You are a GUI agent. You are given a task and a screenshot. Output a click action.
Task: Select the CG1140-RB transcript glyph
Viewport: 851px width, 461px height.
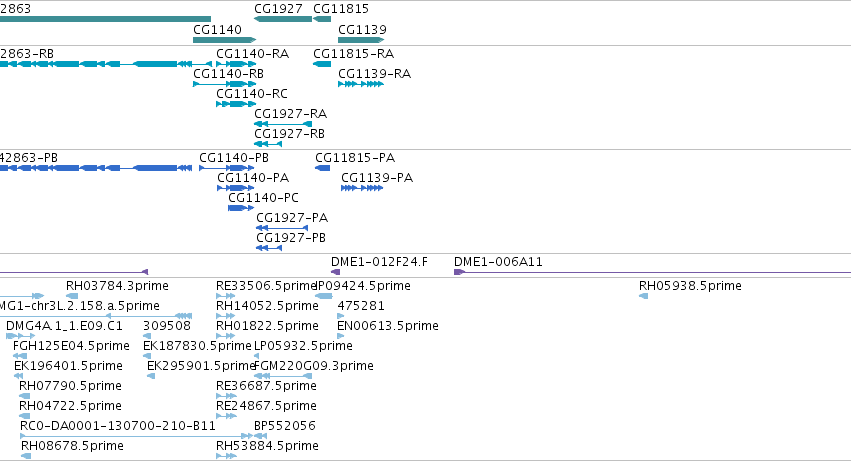(x=224, y=84)
